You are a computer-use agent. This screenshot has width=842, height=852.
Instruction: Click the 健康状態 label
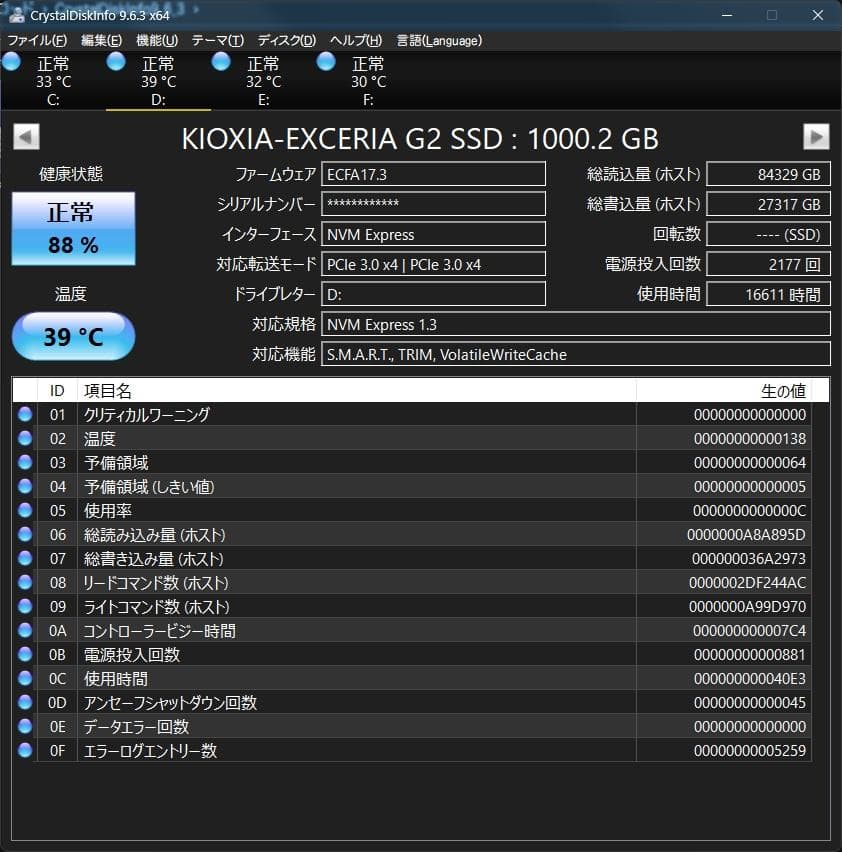(x=71, y=174)
